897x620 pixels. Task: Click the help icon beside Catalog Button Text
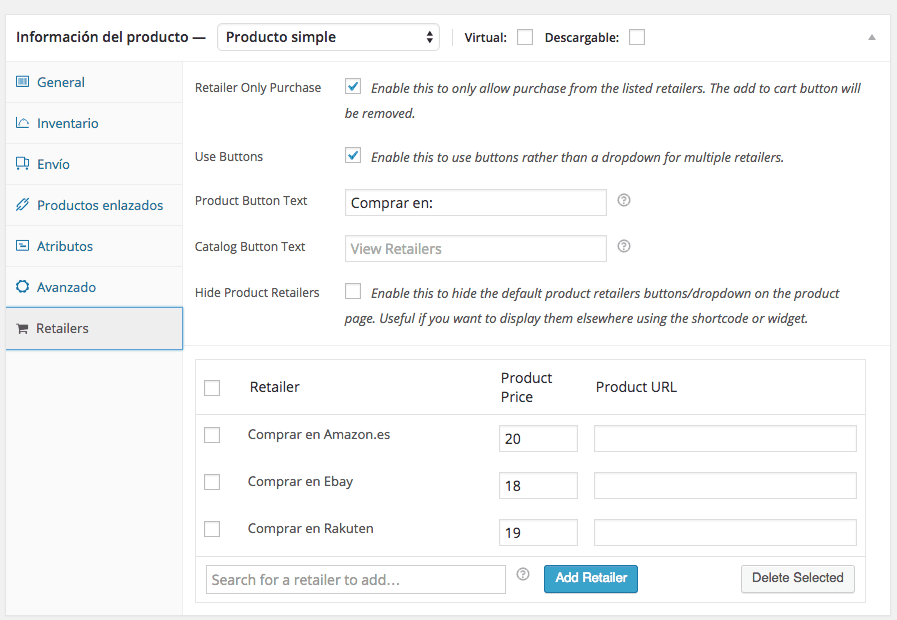(x=624, y=246)
